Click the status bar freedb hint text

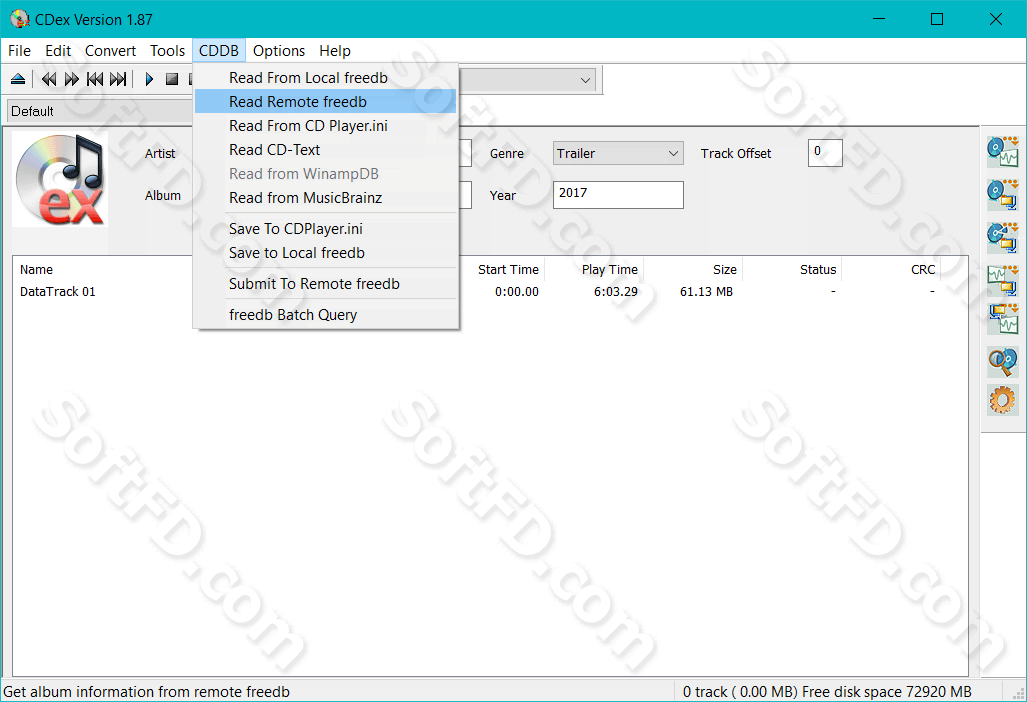click(146, 692)
